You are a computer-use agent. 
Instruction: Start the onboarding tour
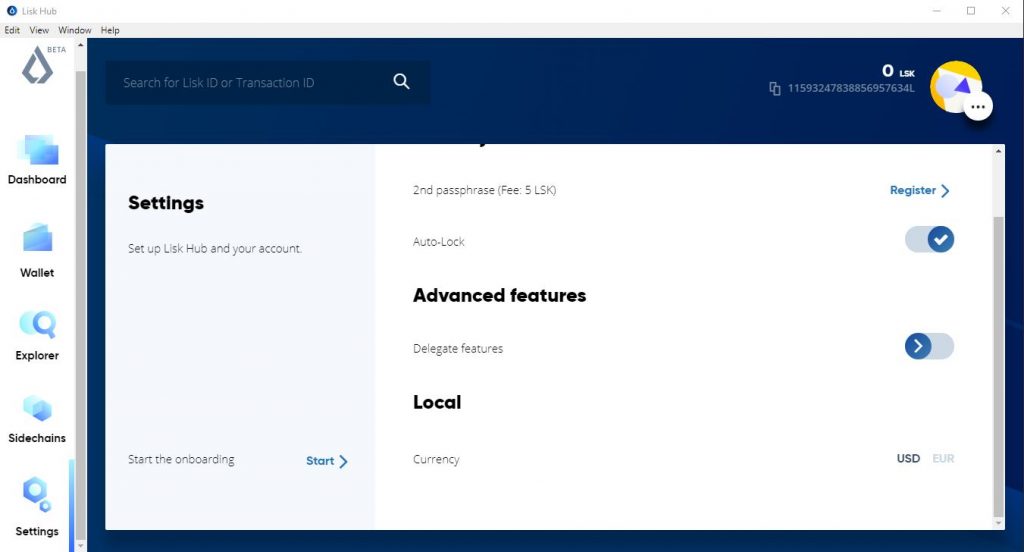(x=327, y=461)
